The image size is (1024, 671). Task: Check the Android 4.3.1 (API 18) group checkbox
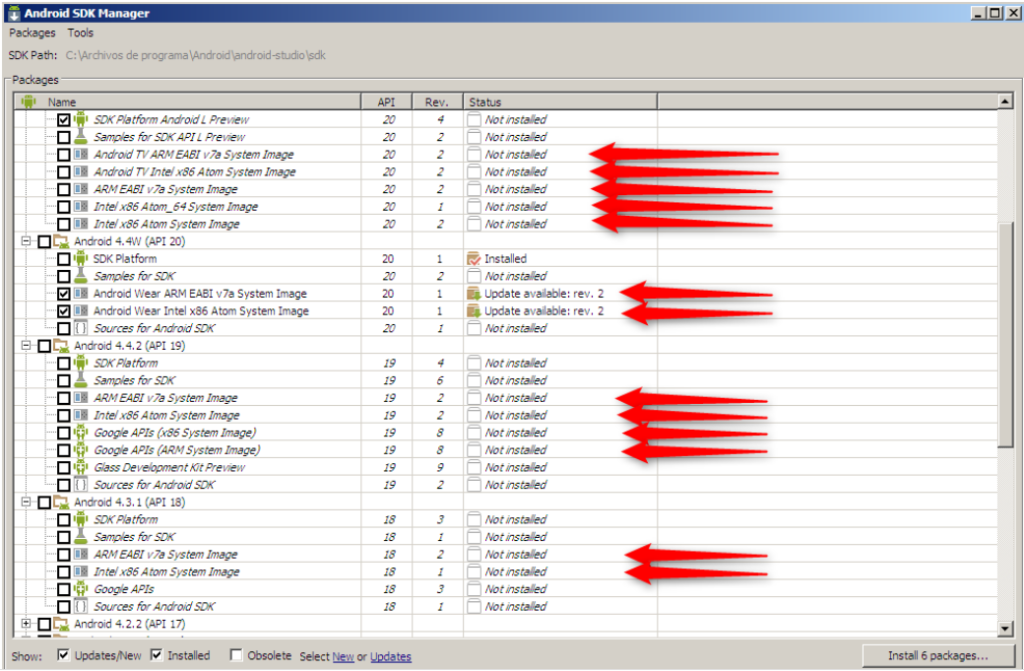44,502
